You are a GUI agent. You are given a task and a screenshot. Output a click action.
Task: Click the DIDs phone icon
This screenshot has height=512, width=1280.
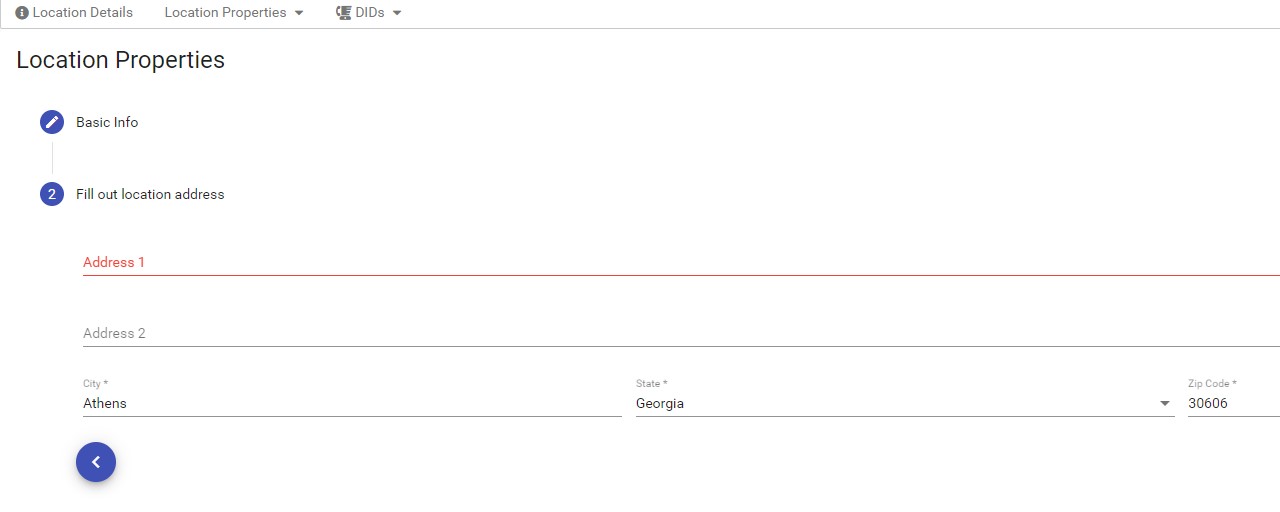343,13
